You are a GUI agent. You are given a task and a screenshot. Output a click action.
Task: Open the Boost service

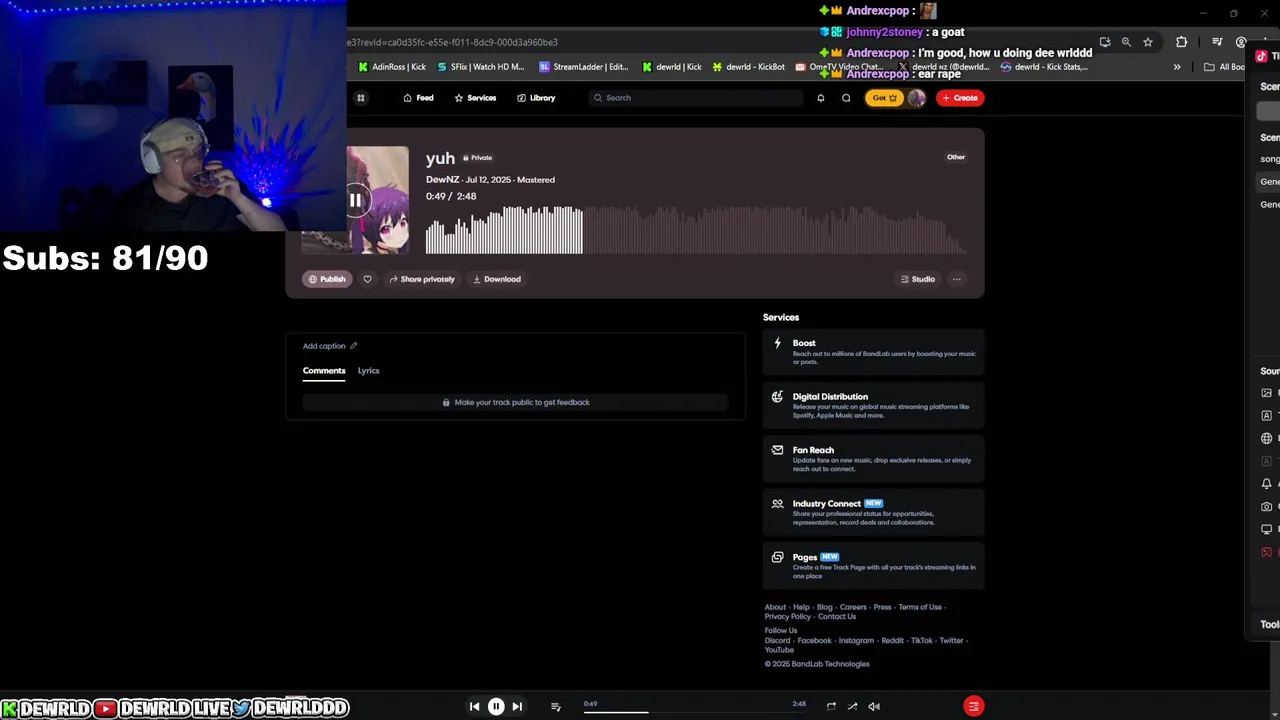(x=874, y=350)
